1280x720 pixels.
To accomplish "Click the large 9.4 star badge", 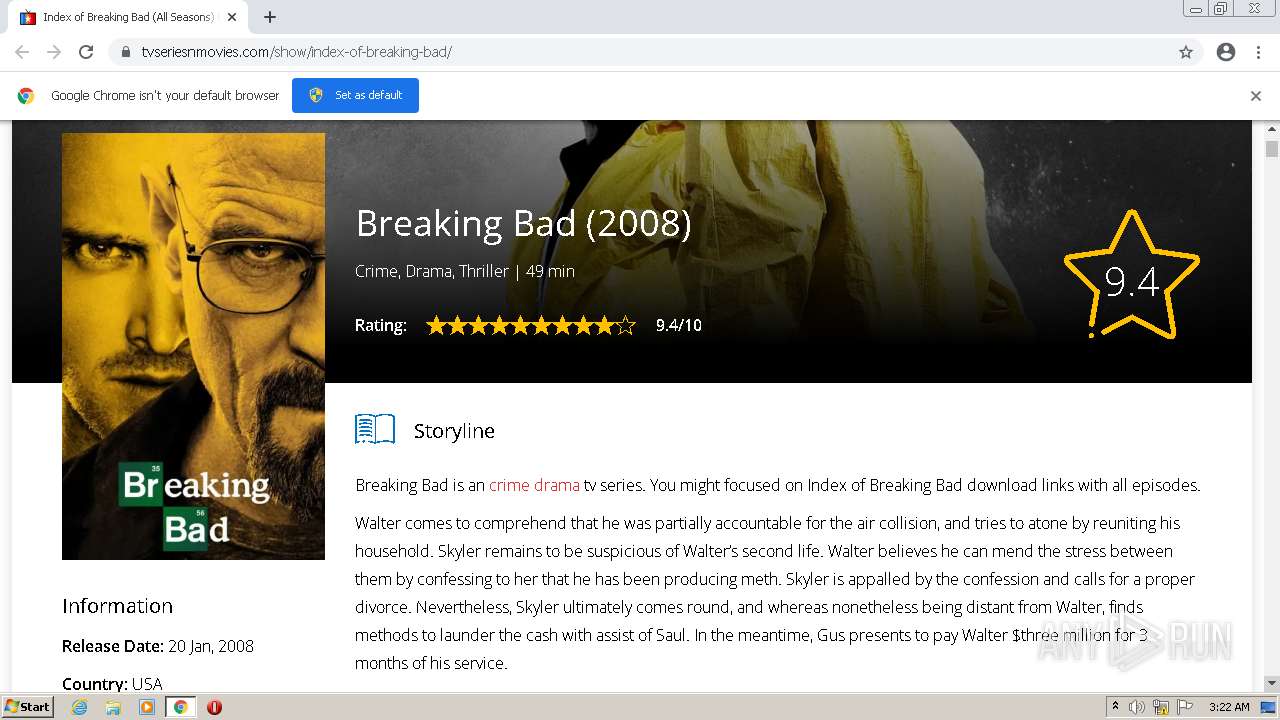I will [x=1131, y=278].
